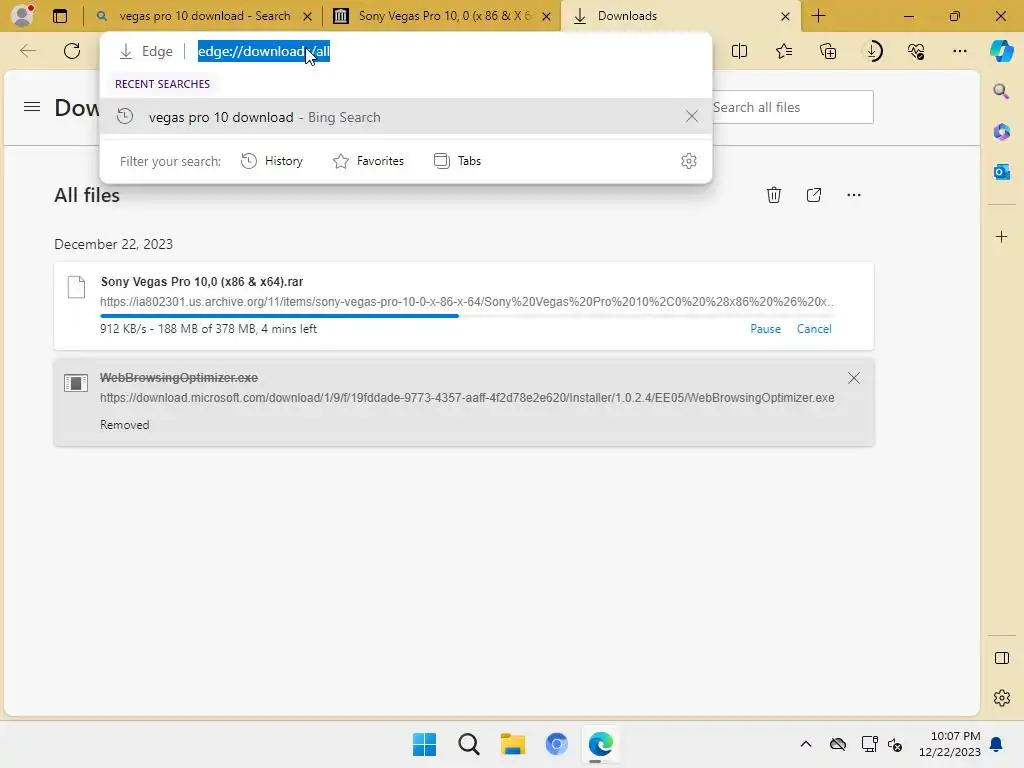Filter search by Favorites
Image resolution: width=1024 pixels, height=768 pixels.
pos(368,161)
